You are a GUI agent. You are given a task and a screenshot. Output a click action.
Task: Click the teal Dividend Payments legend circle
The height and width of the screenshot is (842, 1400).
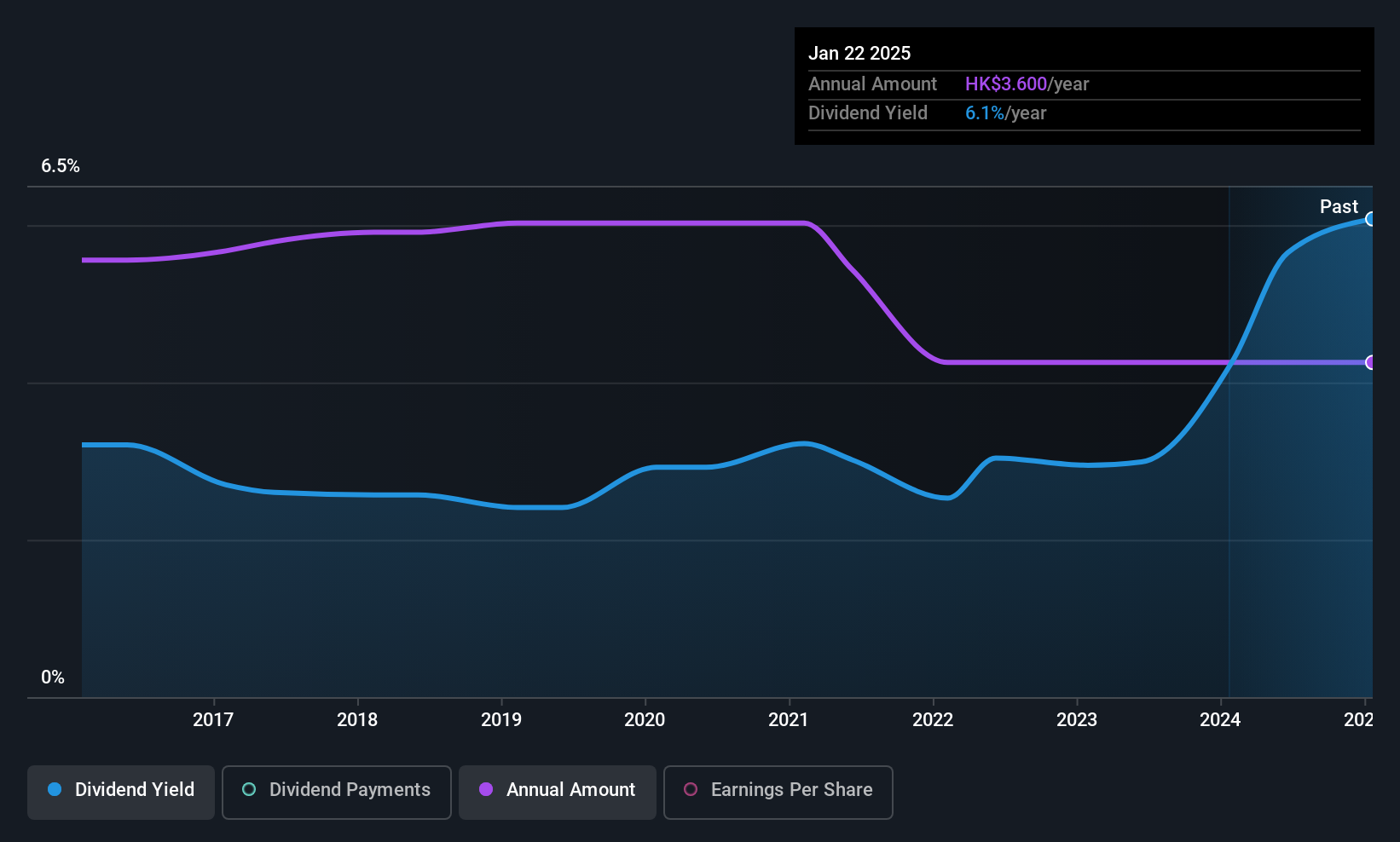249,789
